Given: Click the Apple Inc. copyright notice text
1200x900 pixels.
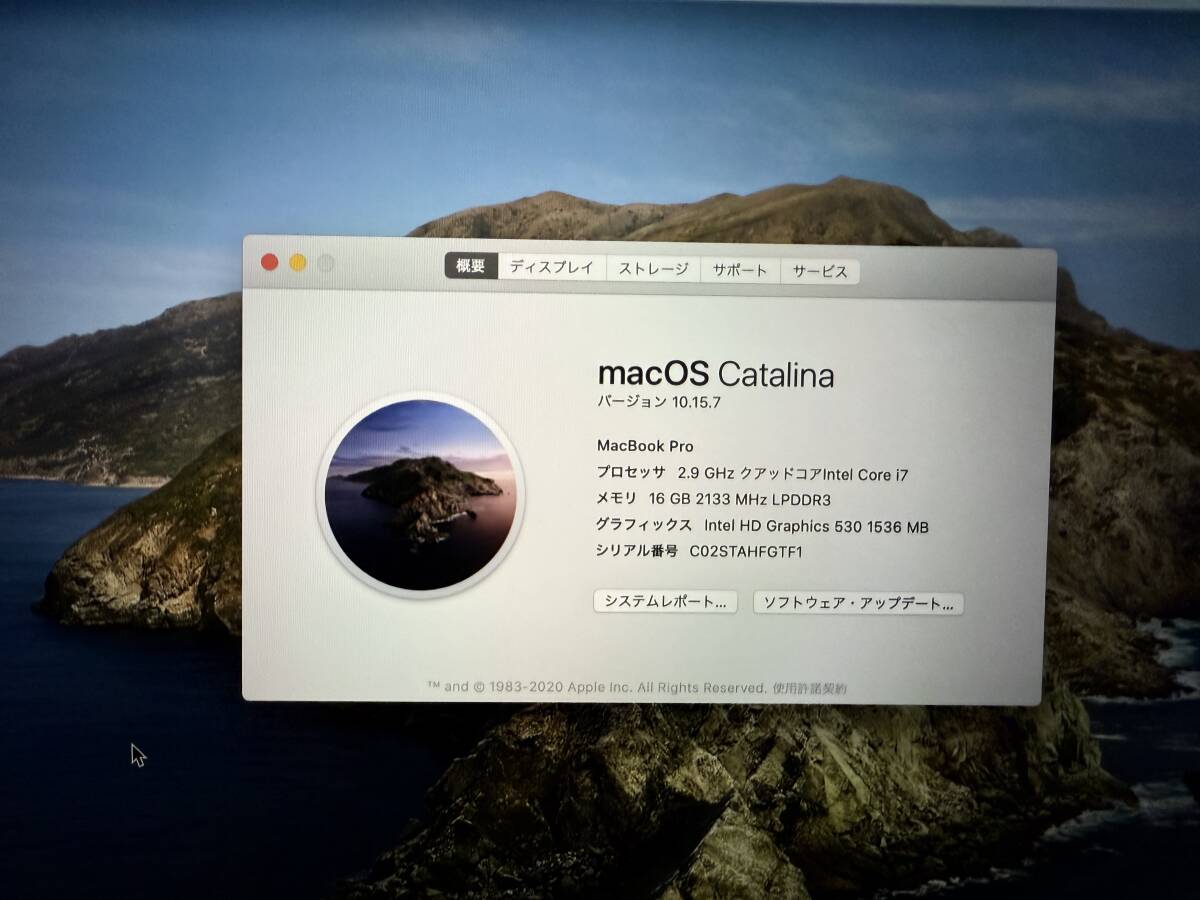Looking at the screenshot, I should tap(597, 687).
